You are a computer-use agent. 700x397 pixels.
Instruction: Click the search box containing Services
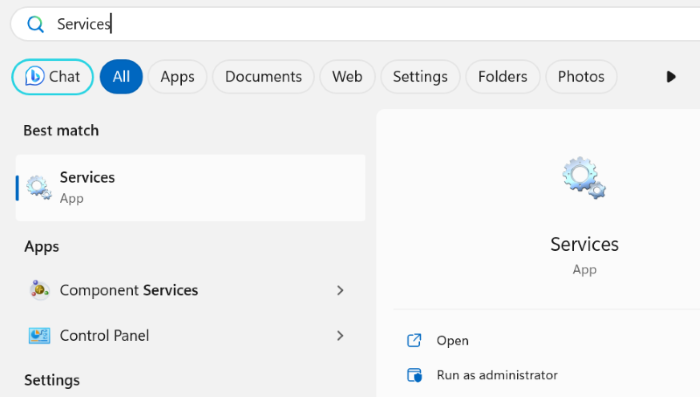click(355, 24)
